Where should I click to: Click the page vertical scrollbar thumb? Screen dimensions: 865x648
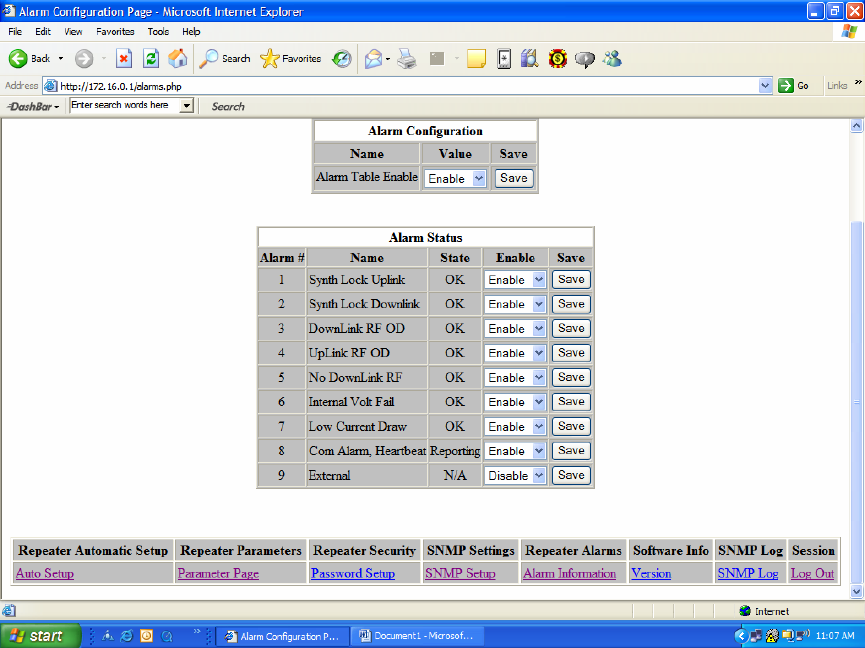(x=856, y=401)
